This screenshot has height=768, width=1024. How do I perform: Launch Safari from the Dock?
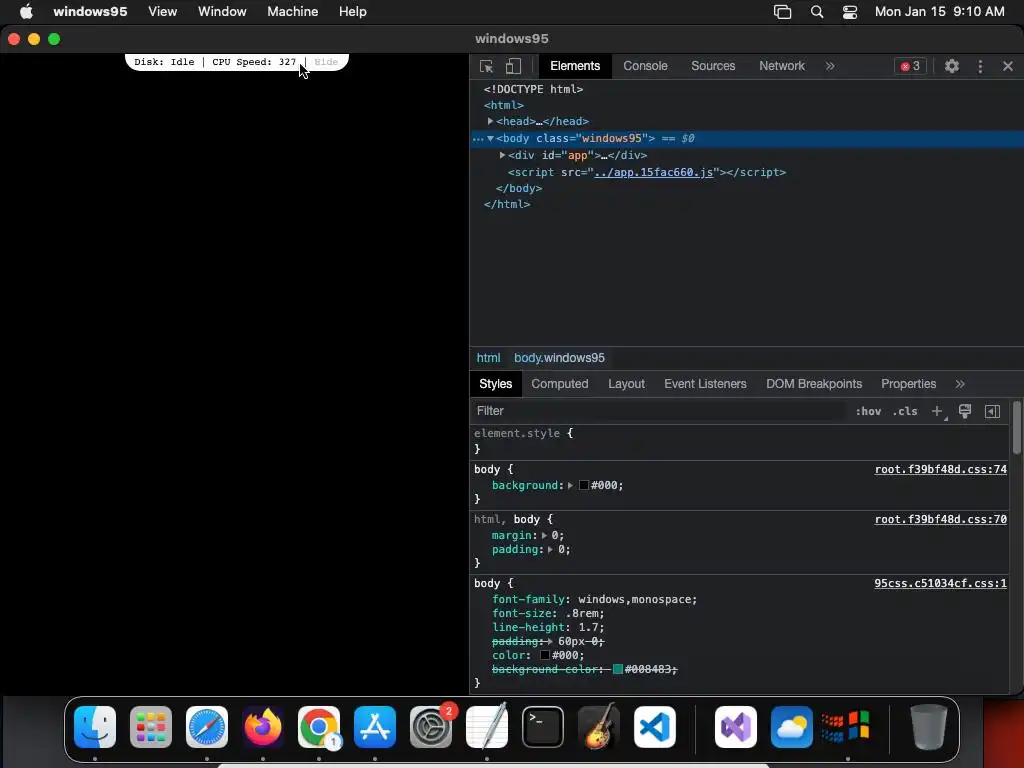coord(207,727)
